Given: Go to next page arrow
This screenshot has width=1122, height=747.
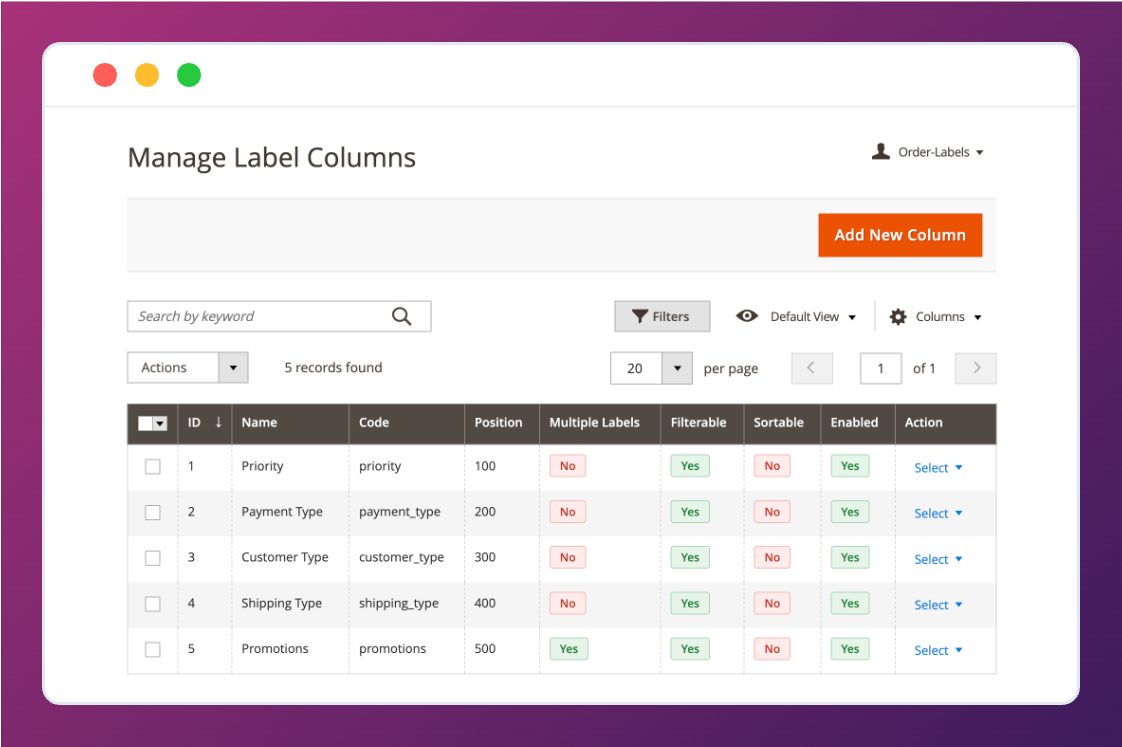Looking at the screenshot, I should [x=976, y=368].
